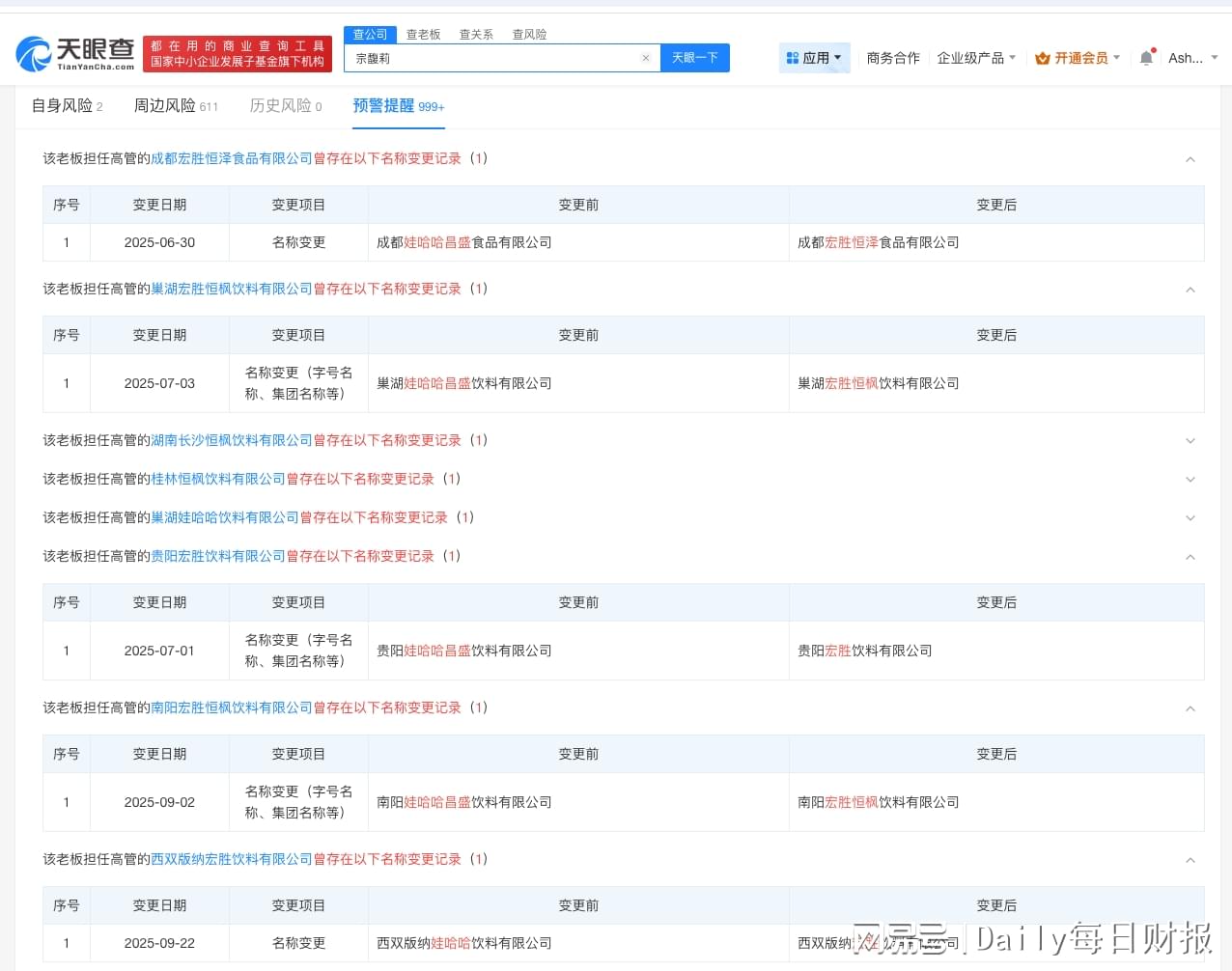Click the 开通会员 crown icon

[1043, 58]
